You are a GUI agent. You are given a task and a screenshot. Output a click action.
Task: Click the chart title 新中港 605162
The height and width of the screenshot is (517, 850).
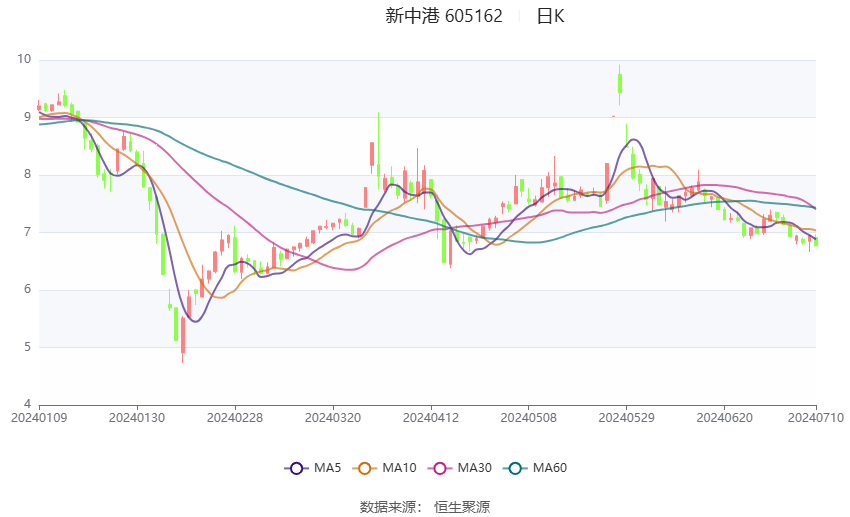click(444, 16)
